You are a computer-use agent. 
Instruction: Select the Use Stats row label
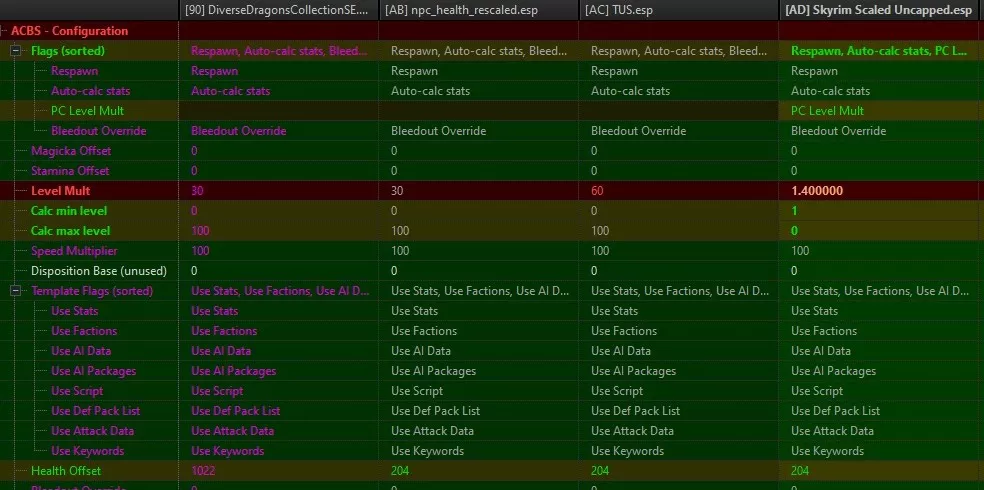pyautogui.click(x=75, y=311)
